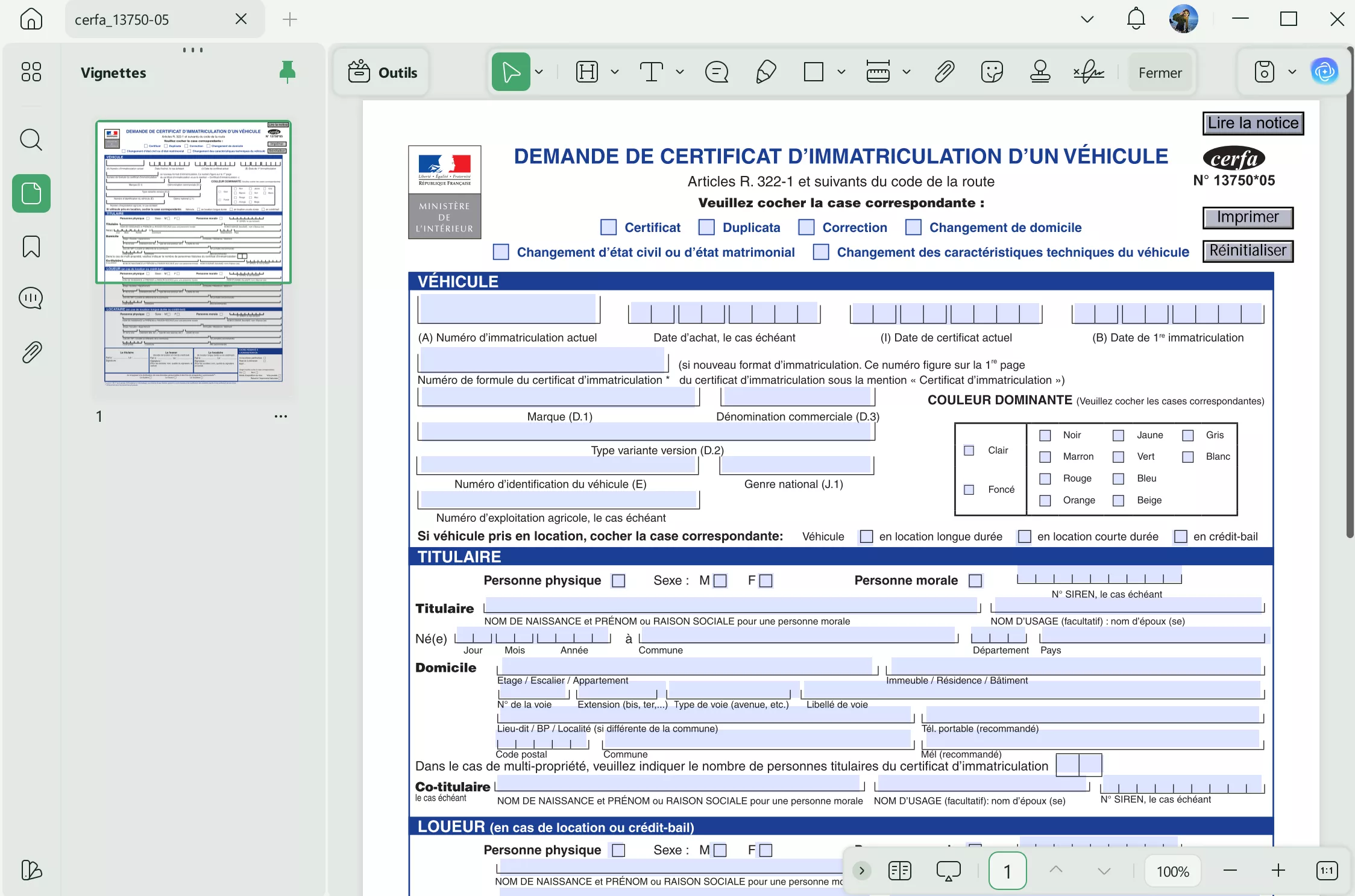This screenshot has height=896, width=1355.
Task: Expand the text tool dropdown arrow
Action: [x=680, y=72]
